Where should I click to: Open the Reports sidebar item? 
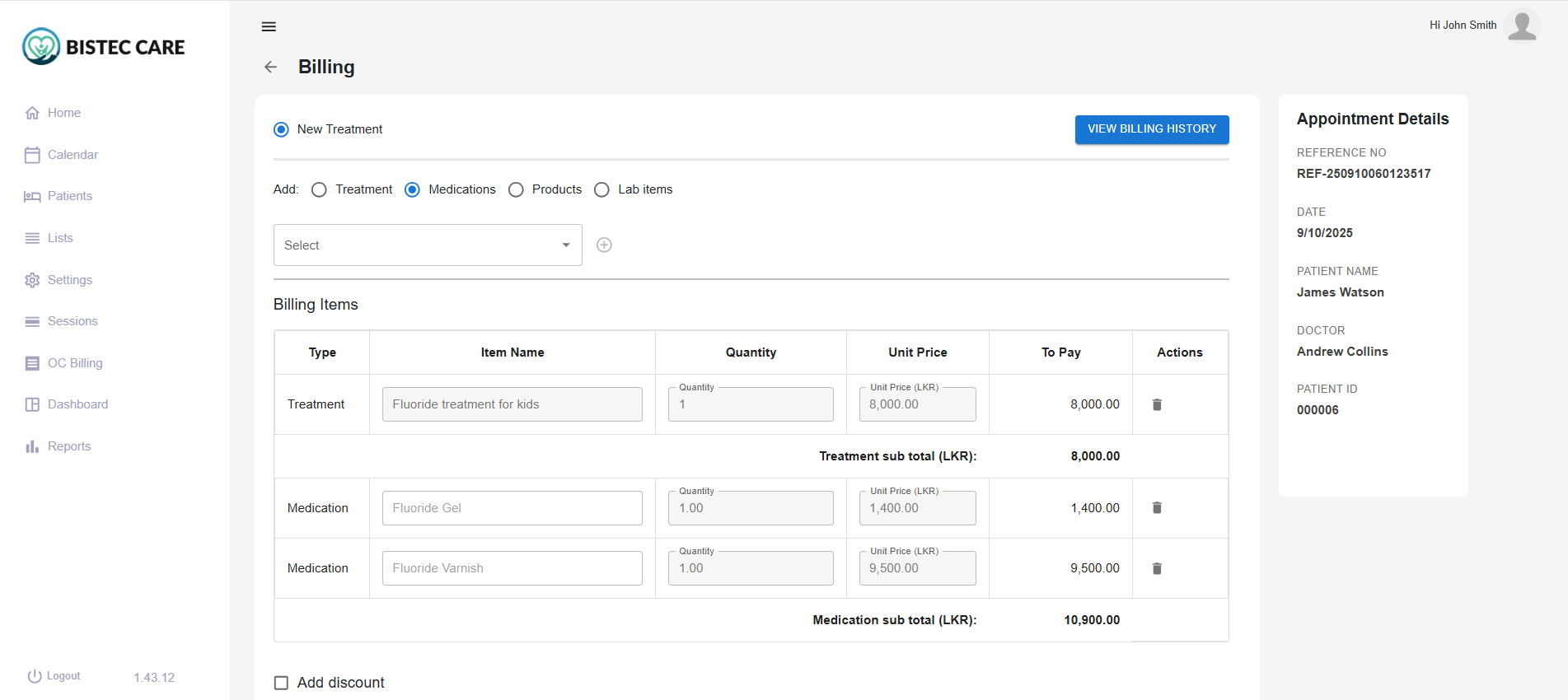tap(69, 446)
